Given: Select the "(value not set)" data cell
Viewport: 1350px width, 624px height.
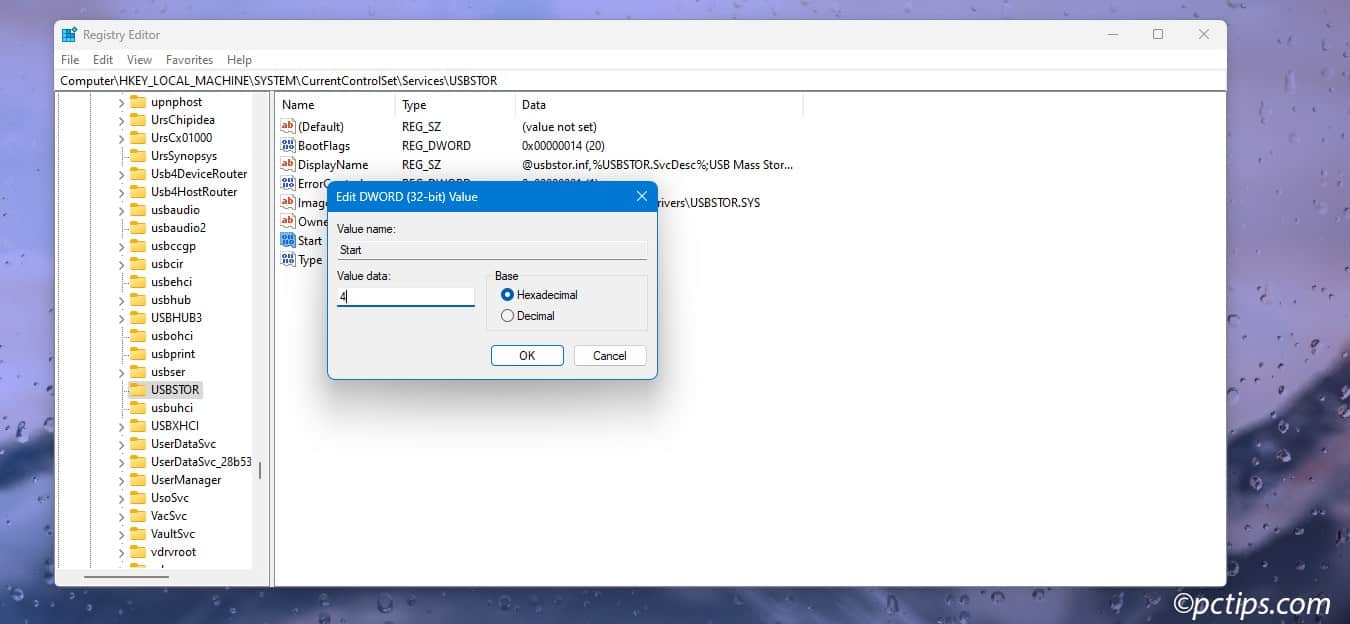Looking at the screenshot, I should pyautogui.click(x=559, y=127).
